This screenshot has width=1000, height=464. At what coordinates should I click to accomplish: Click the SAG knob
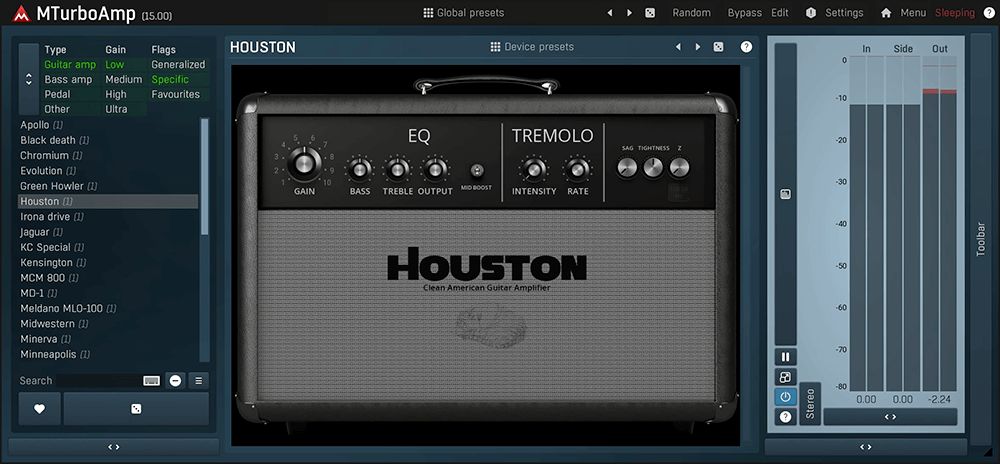(x=628, y=168)
